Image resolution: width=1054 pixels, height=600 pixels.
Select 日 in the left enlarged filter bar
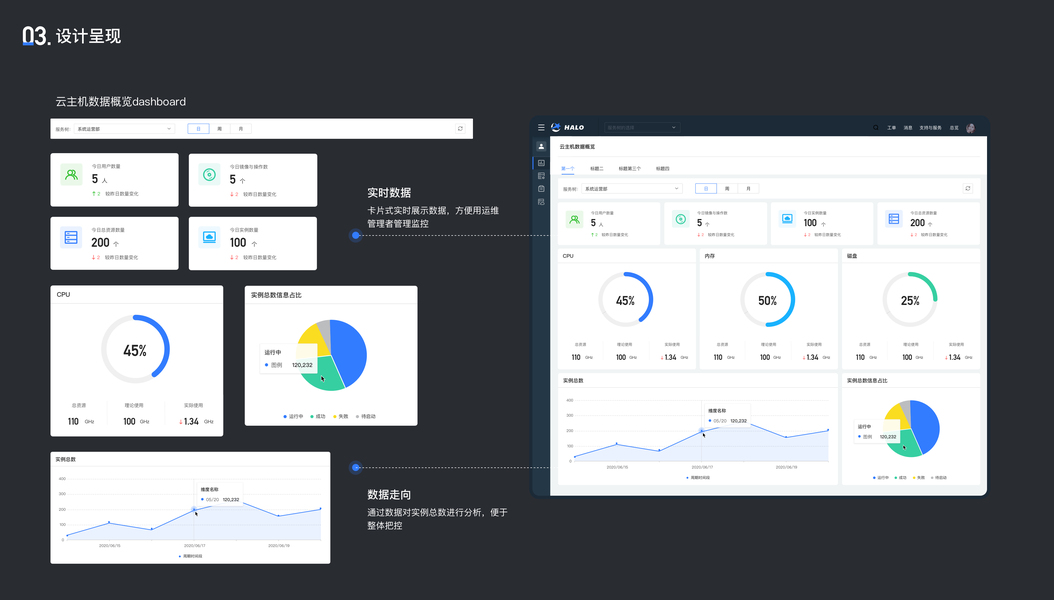click(198, 128)
